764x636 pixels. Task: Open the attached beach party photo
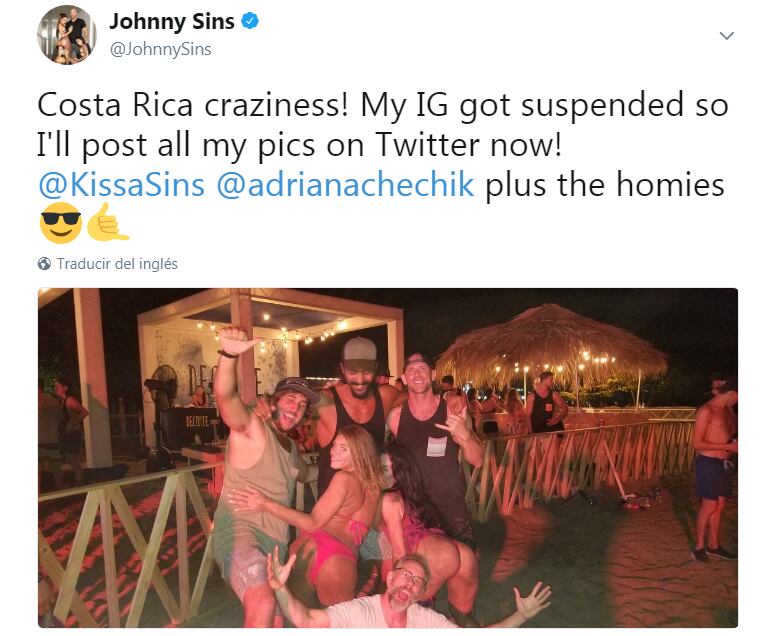(388, 458)
